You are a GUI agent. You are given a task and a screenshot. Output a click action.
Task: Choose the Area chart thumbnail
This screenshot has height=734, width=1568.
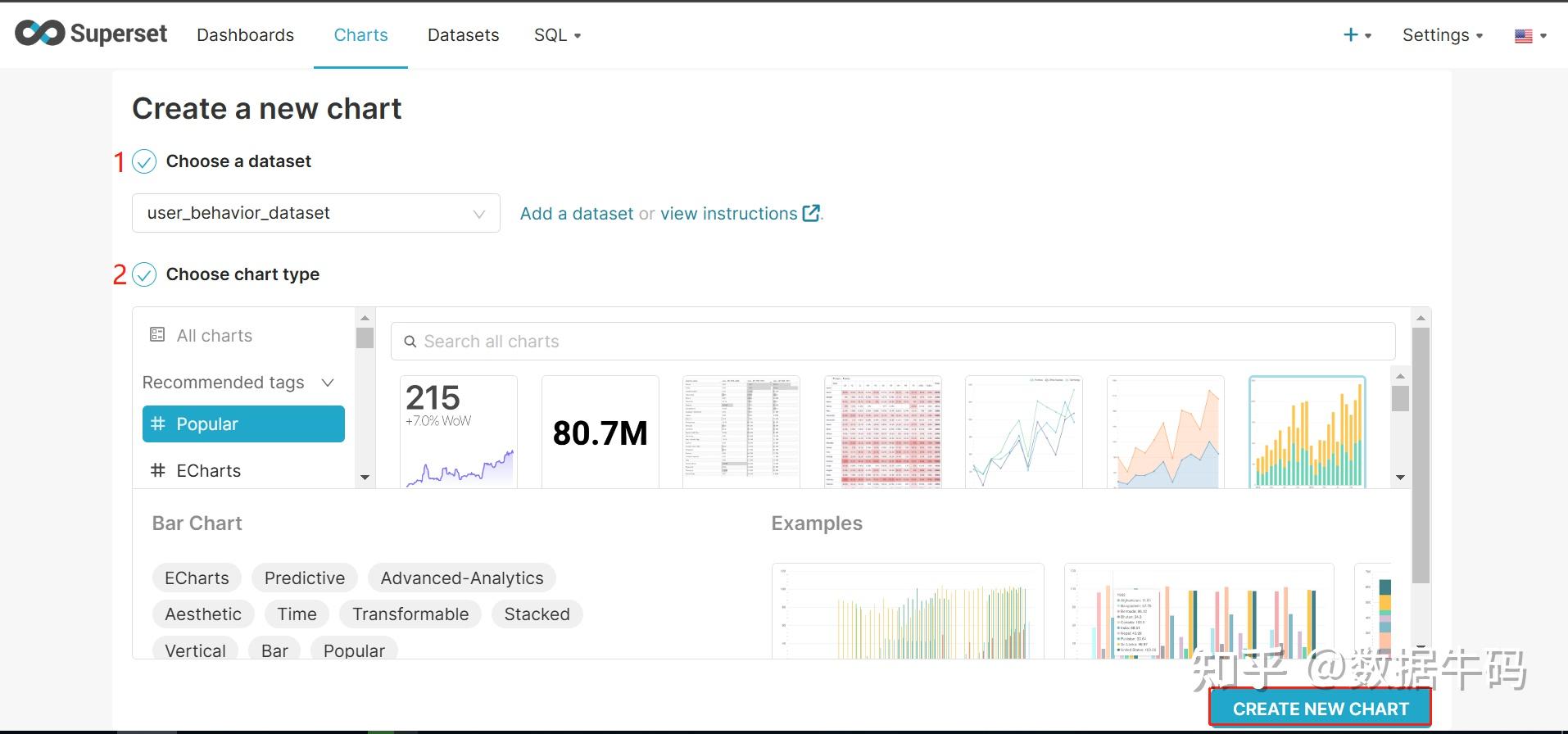coord(1166,432)
